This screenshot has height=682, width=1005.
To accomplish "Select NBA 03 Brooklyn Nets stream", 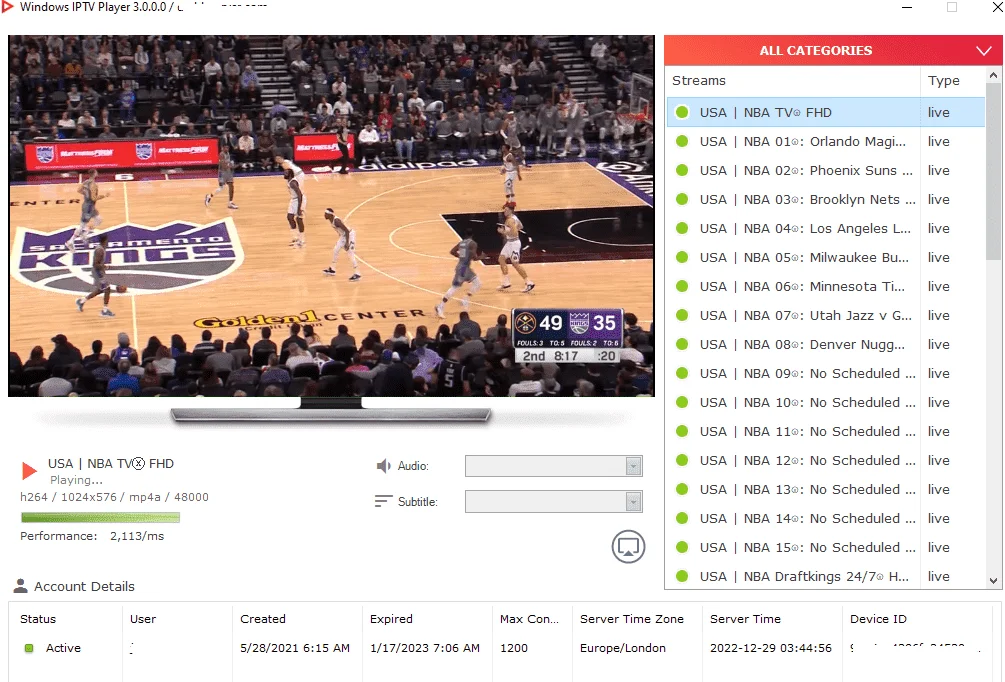I will (x=826, y=199).
